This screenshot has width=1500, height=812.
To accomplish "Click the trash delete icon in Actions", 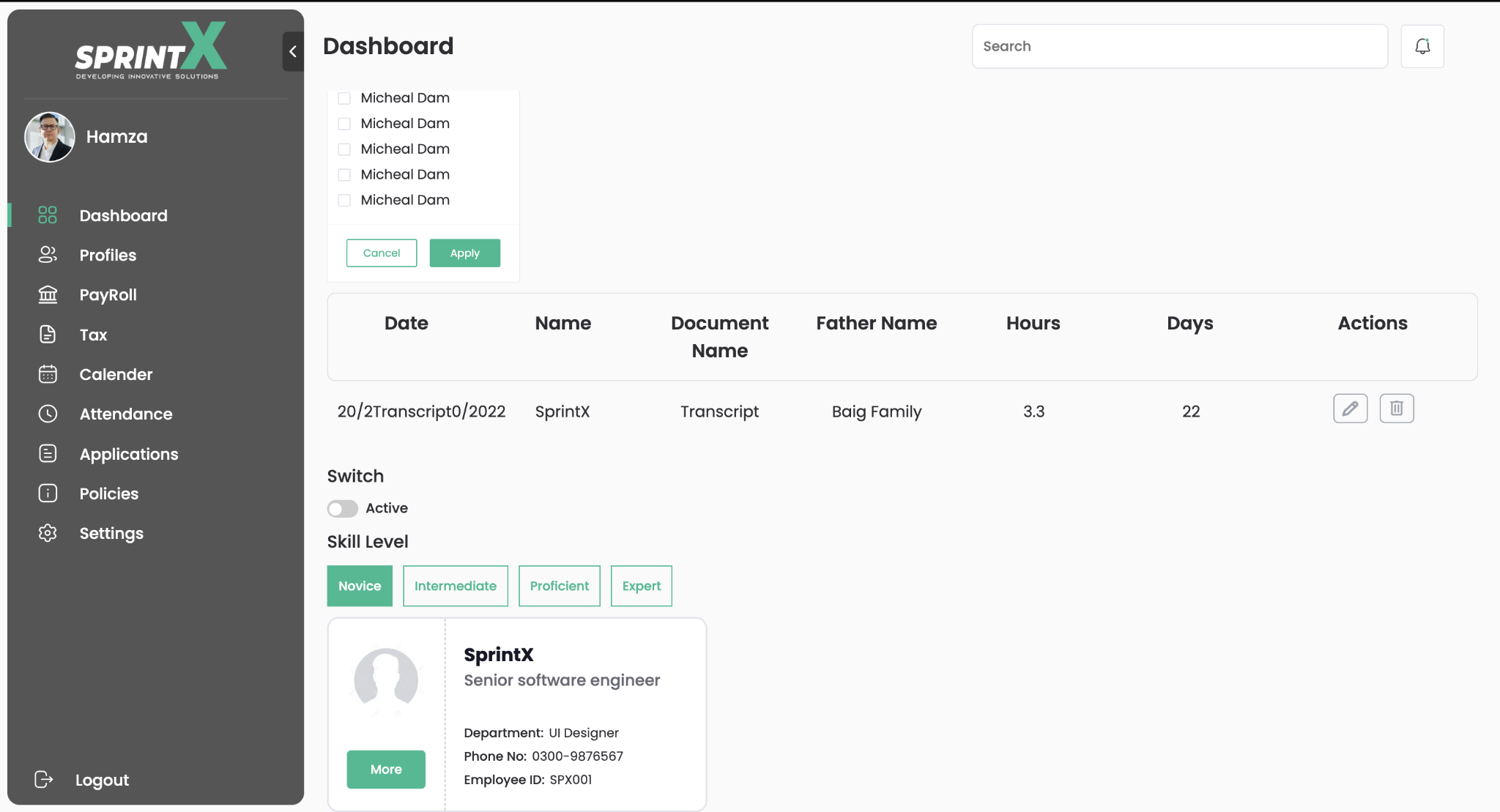I will click(1396, 409).
